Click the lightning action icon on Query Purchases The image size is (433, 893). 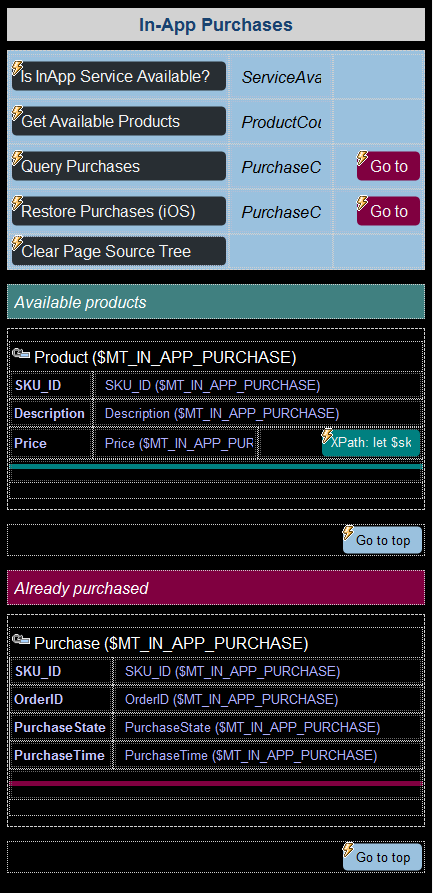(x=17, y=158)
